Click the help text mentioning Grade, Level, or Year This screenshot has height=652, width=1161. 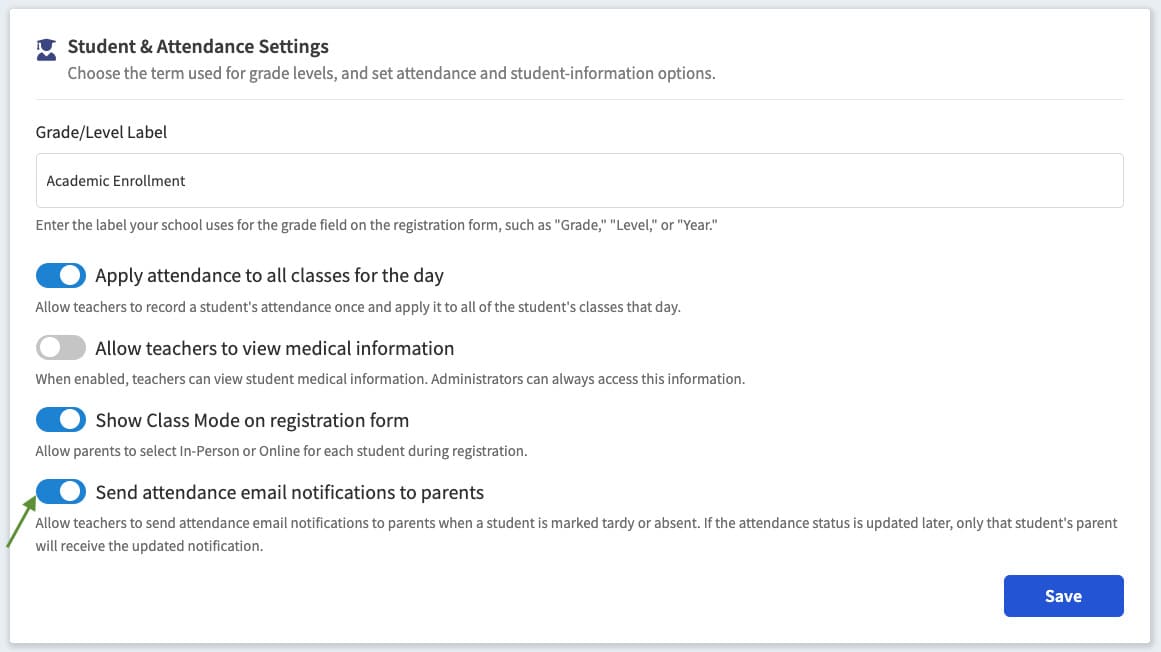(x=376, y=225)
